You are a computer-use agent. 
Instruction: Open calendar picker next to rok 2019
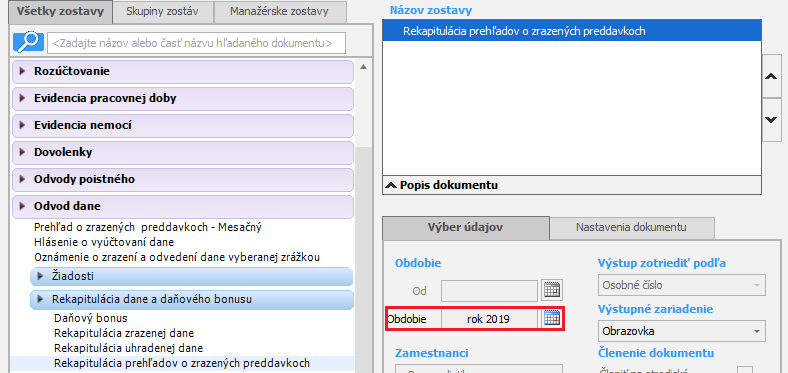point(552,319)
